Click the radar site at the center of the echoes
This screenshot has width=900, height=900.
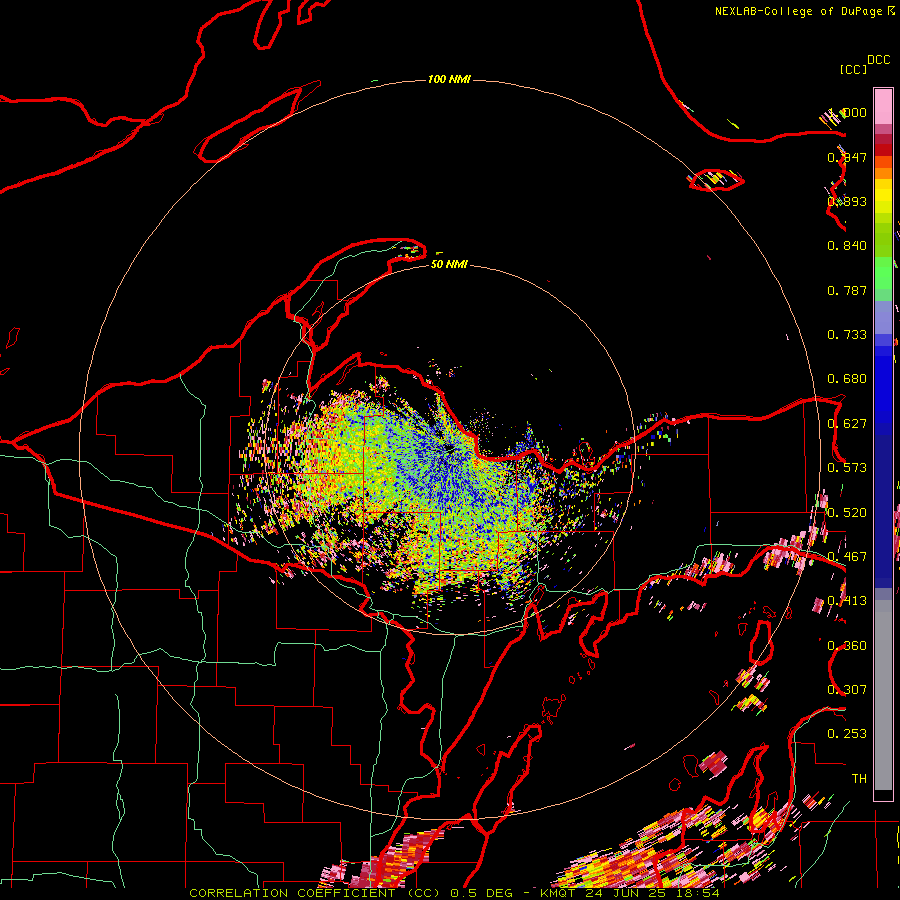tap(448, 447)
